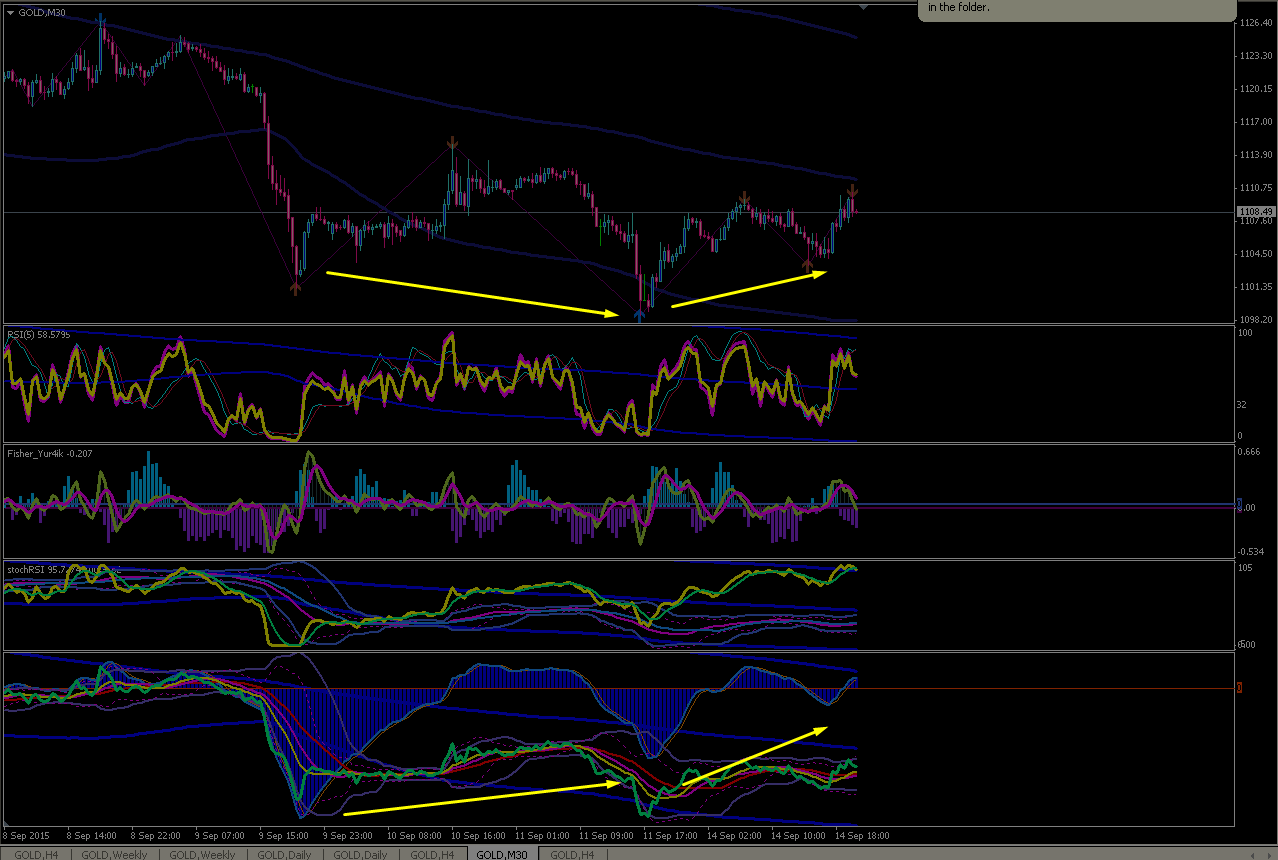Click the 14 Sep 18:00 time label
This screenshot has height=860, width=1278.
[861, 835]
